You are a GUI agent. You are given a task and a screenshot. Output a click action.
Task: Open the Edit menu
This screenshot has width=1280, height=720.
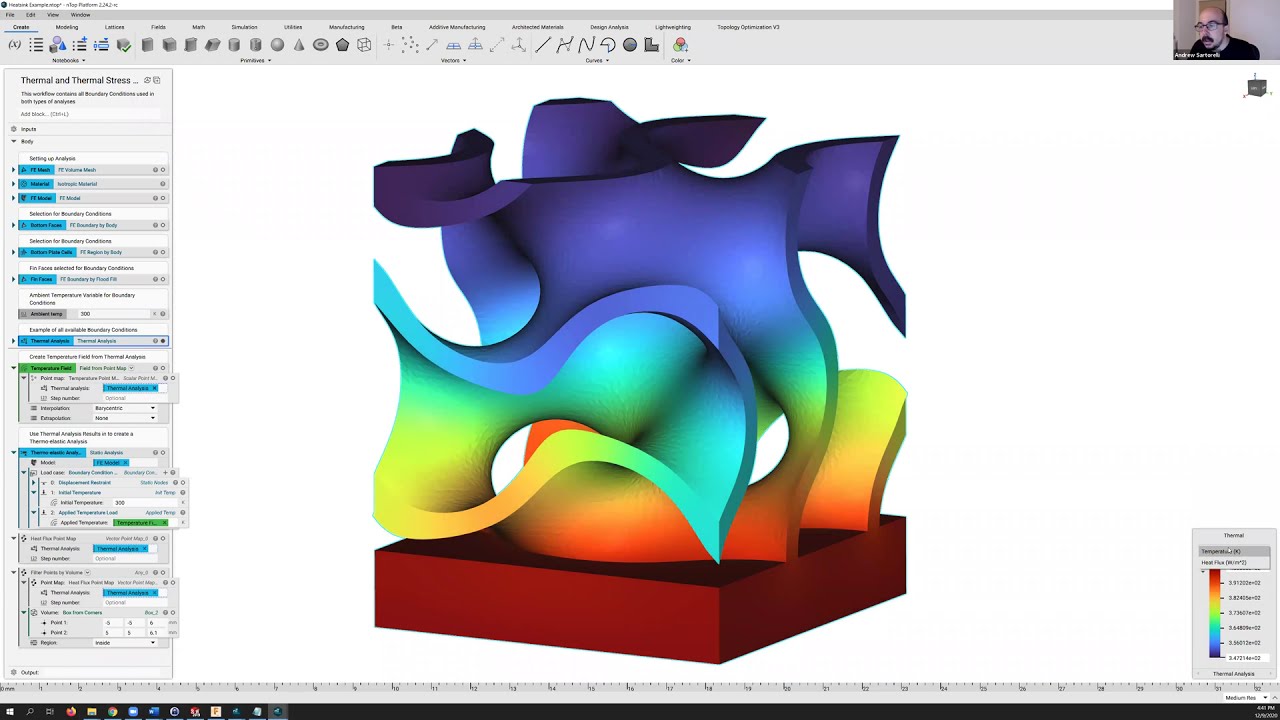pyautogui.click(x=31, y=15)
